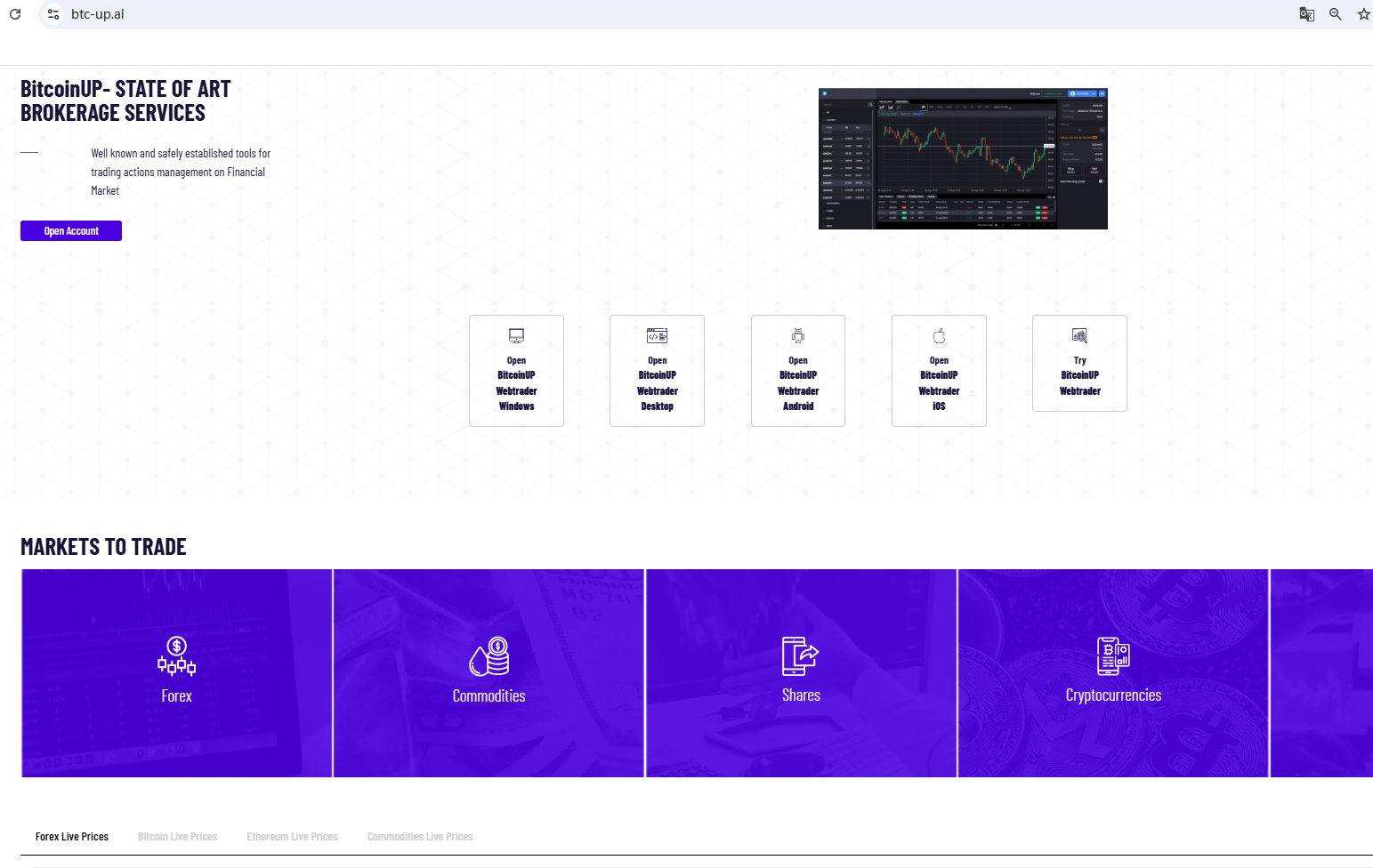This screenshot has width=1373, height=868.
Task: Bookmark this page with the star icon
Action: [x=1363, y=14]
